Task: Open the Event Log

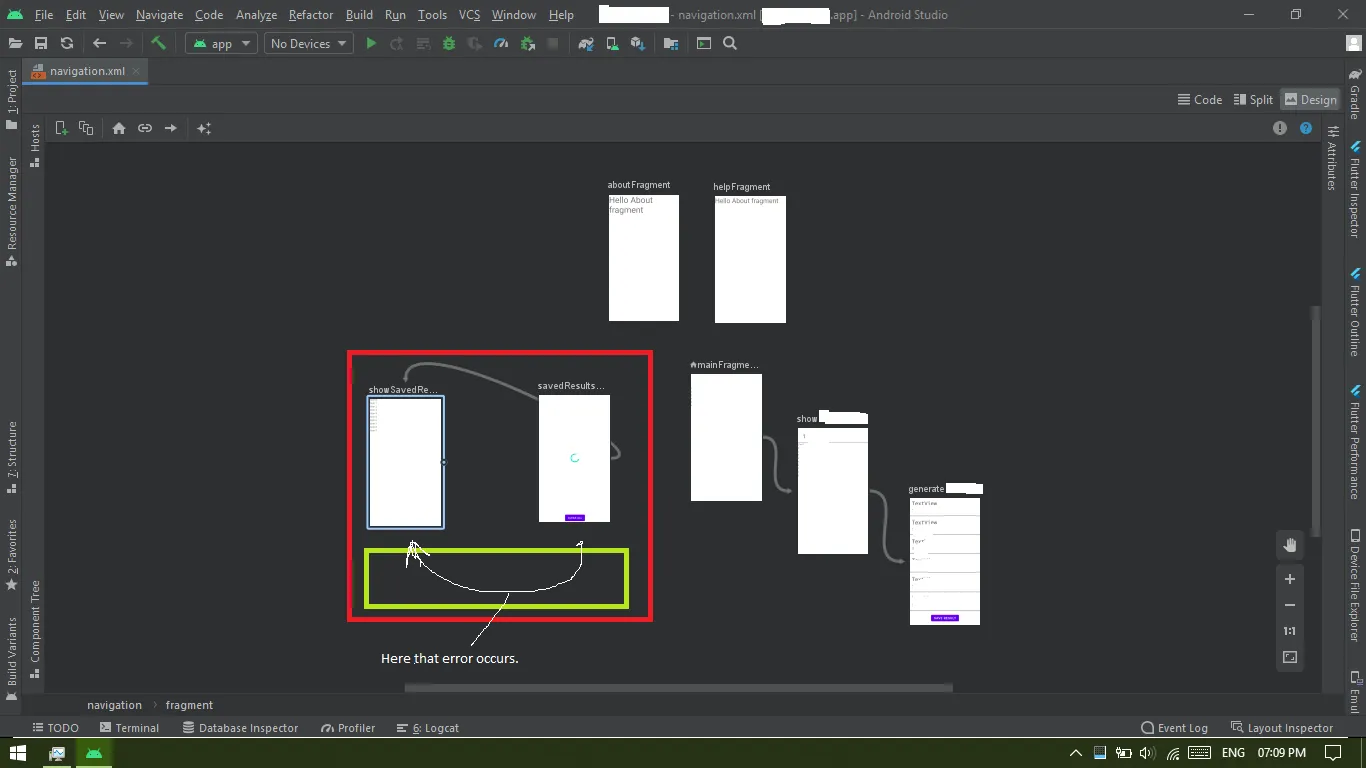Action: (x=1175, y=728)
